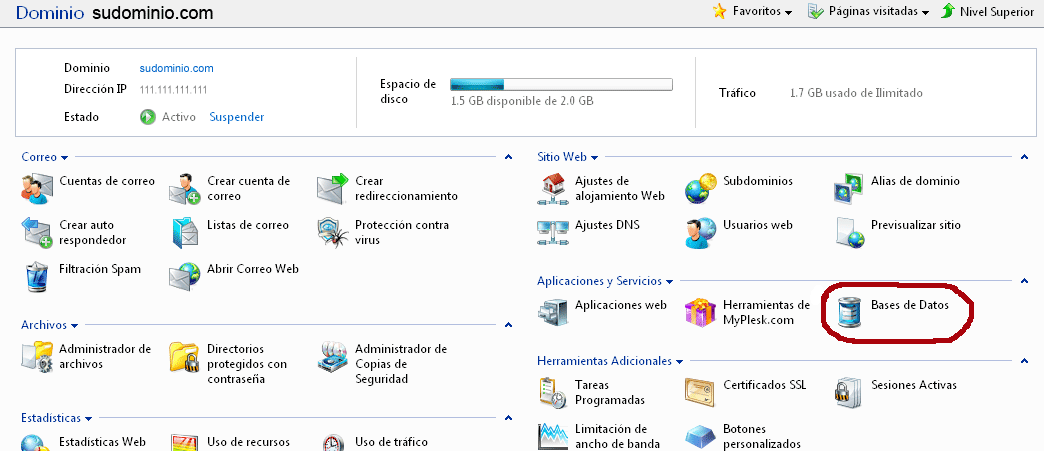Open the Sesiones Activas lock icon
Screen dimensions: 1044x451
pos(849,392)
